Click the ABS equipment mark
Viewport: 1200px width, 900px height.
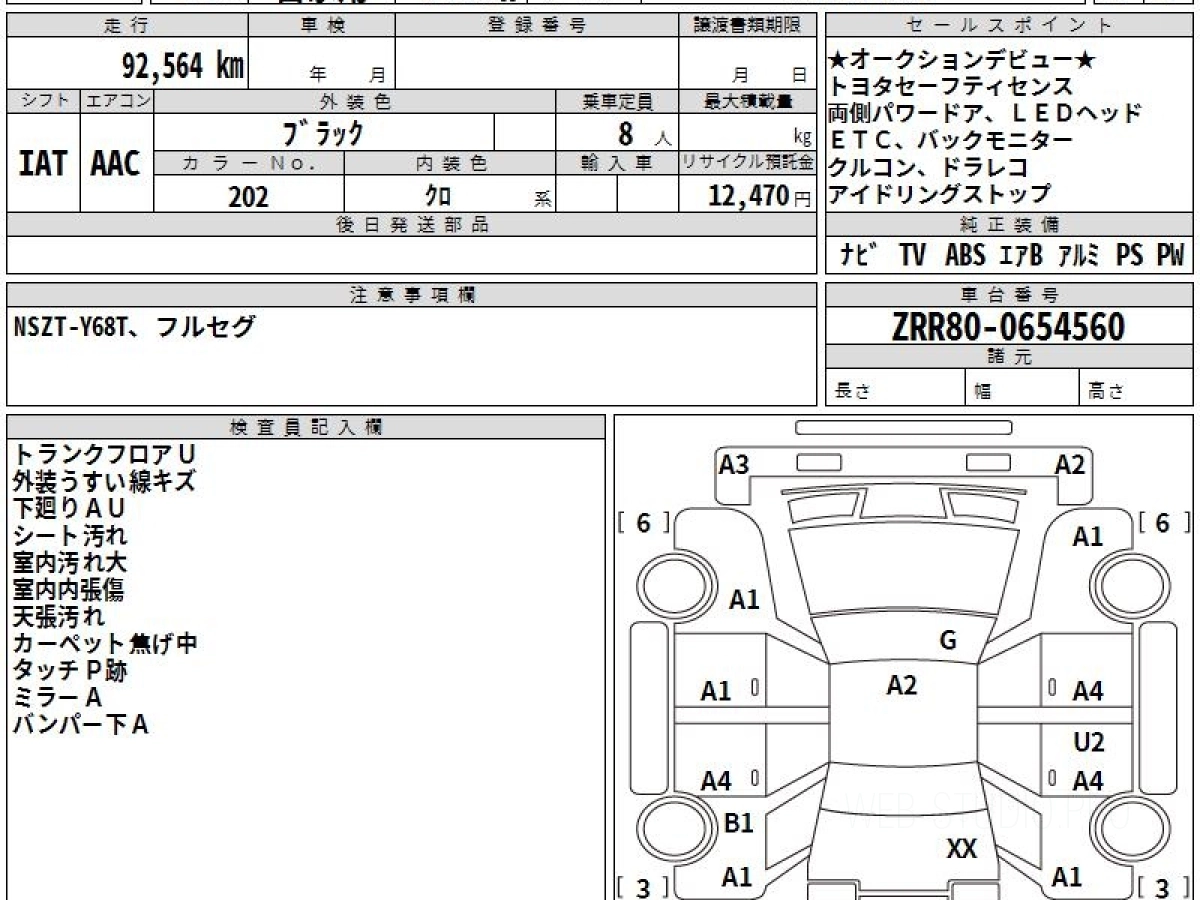pyautogui.click(x=965, y=255)
